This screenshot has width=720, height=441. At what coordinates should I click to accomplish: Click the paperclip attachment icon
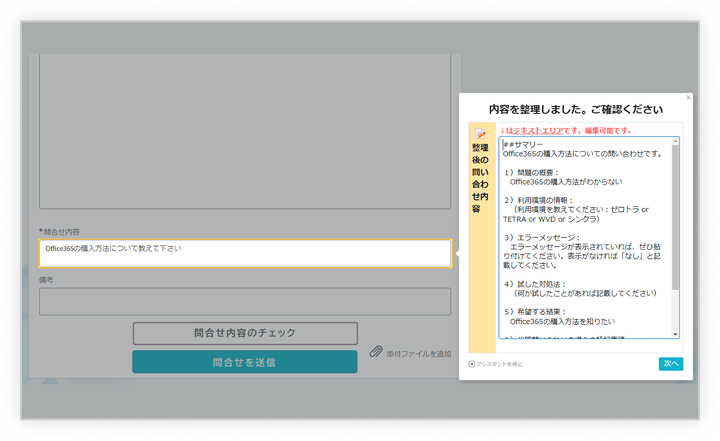pyautogui.click(x=377, y=352)
